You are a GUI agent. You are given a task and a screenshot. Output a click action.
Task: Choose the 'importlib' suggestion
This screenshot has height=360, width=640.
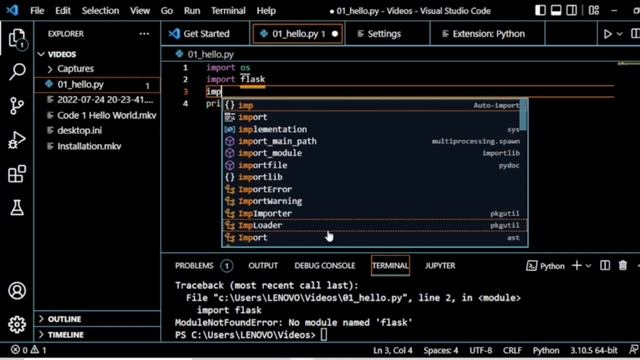372,177
